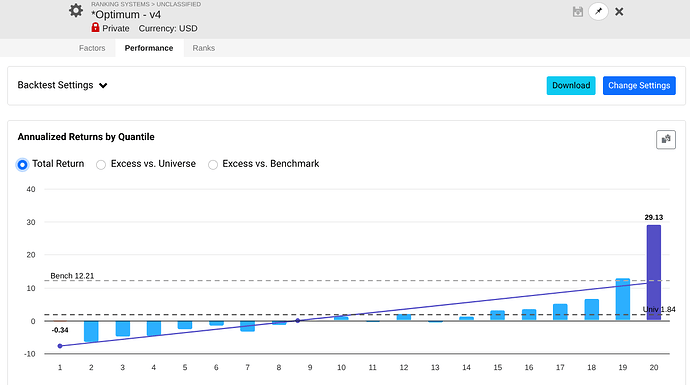
Task: Switch to the Ranks tab
Action: click(x=204, y=48)
